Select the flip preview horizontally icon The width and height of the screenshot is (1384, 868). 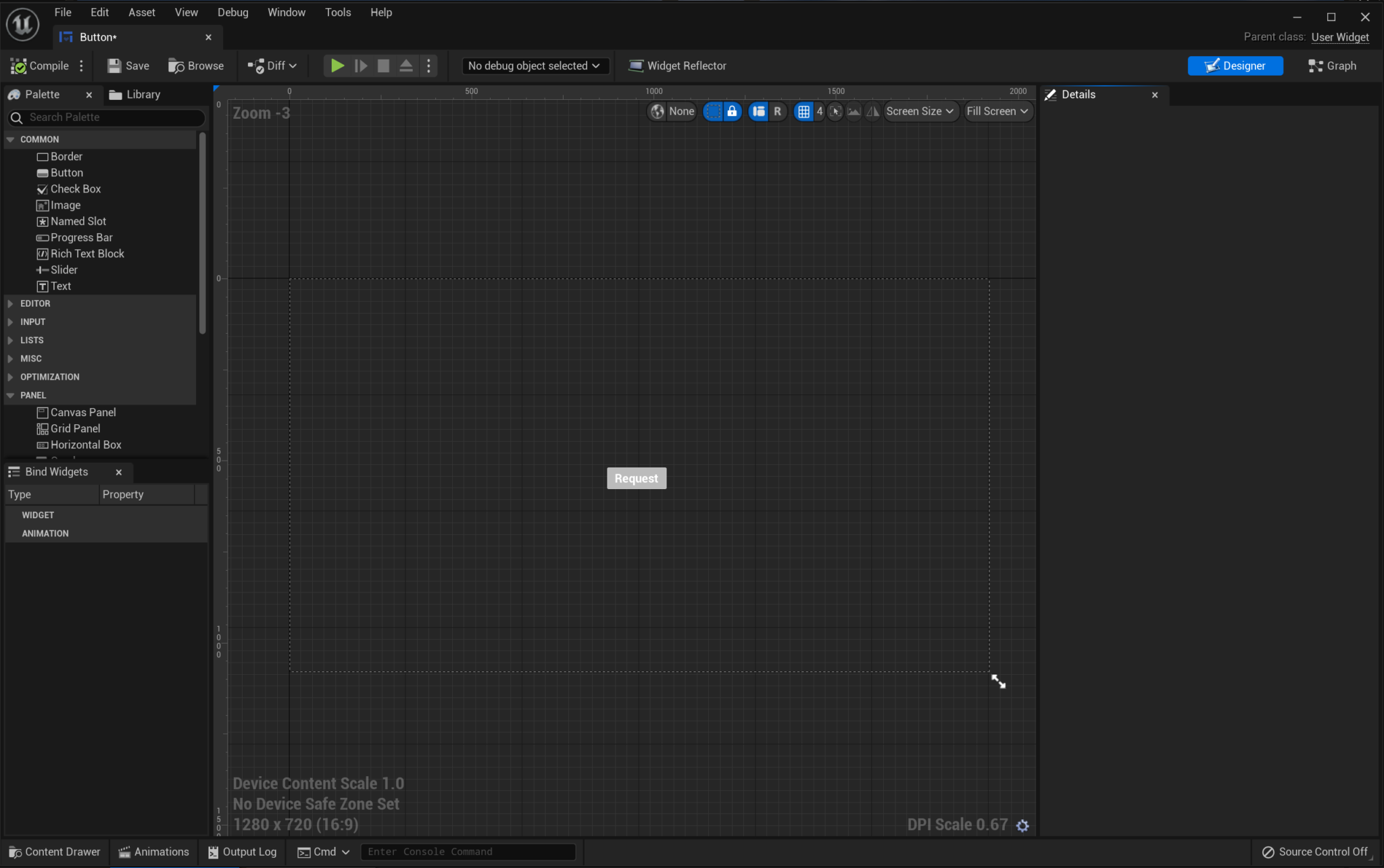(x=871, y=111)
